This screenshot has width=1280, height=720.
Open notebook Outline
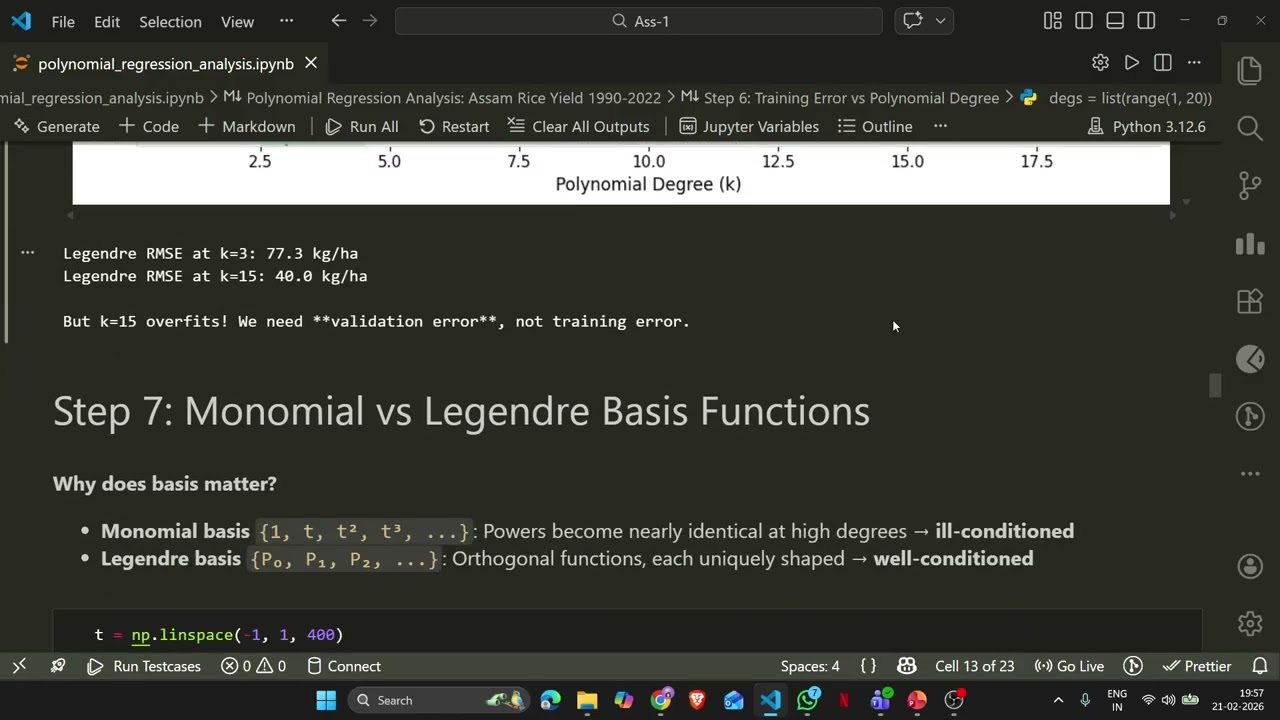[875, 126]
